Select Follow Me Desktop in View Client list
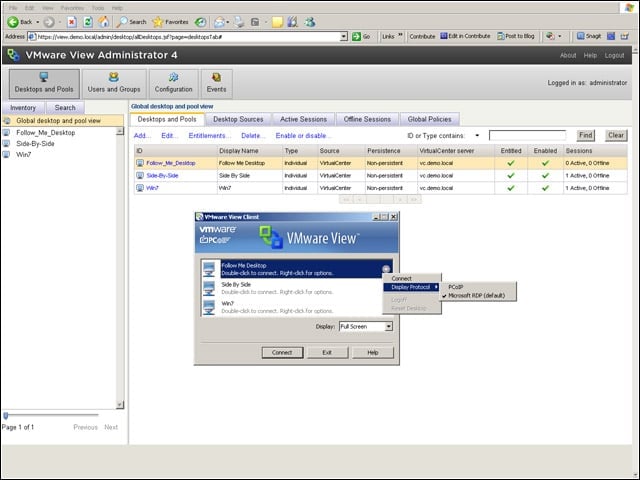The height and width of the screenshot is (480, 640). [297, 269]
